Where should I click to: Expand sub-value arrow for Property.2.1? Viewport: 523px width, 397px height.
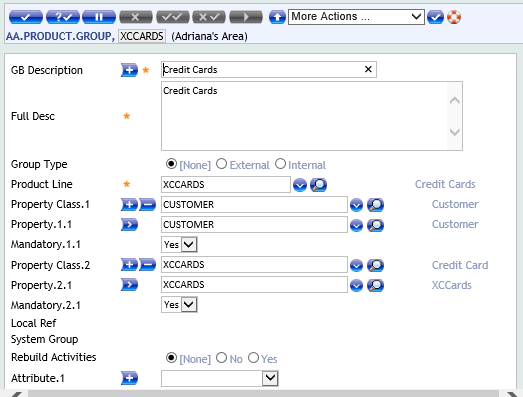(x=129, y=285)
